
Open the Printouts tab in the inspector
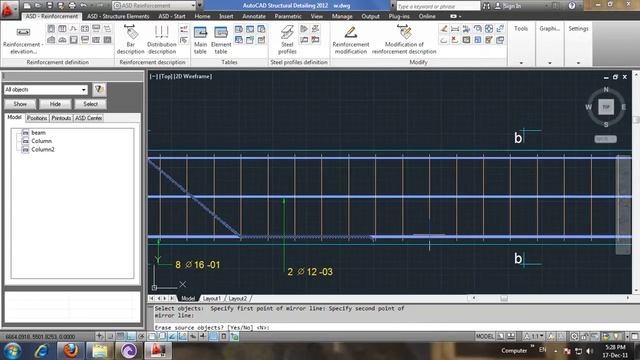tap(61, 118)
